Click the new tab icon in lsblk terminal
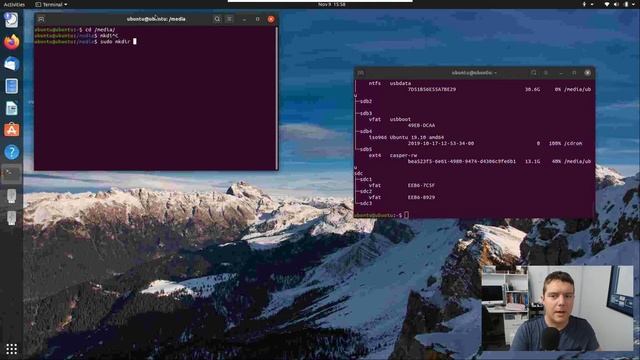Image resolution: width=640 pixels, height=360 pixels. click(x=360, y=73)
